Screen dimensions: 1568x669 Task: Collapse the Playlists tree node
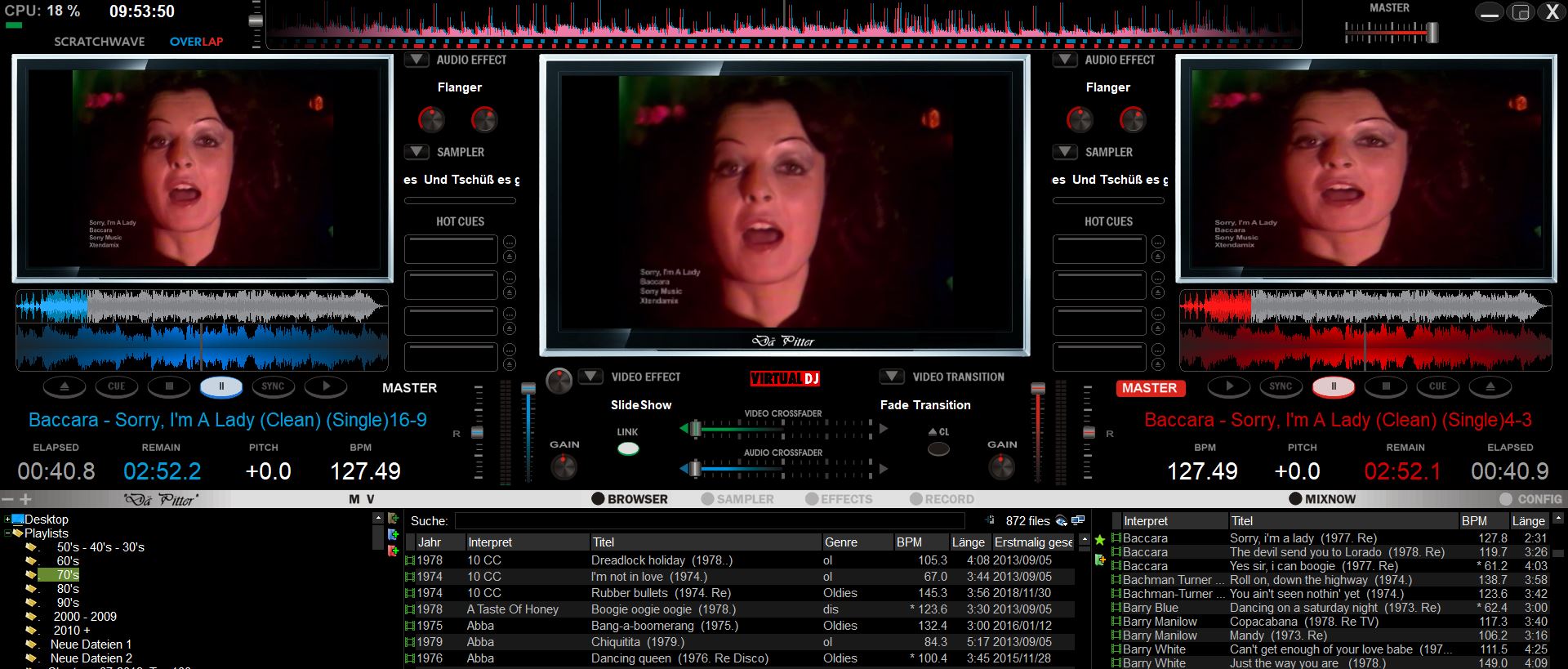7,533
